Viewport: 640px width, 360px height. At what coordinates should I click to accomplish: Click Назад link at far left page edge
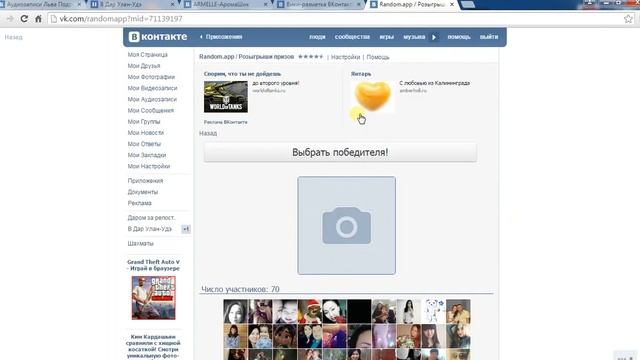[x=13, y=37]
